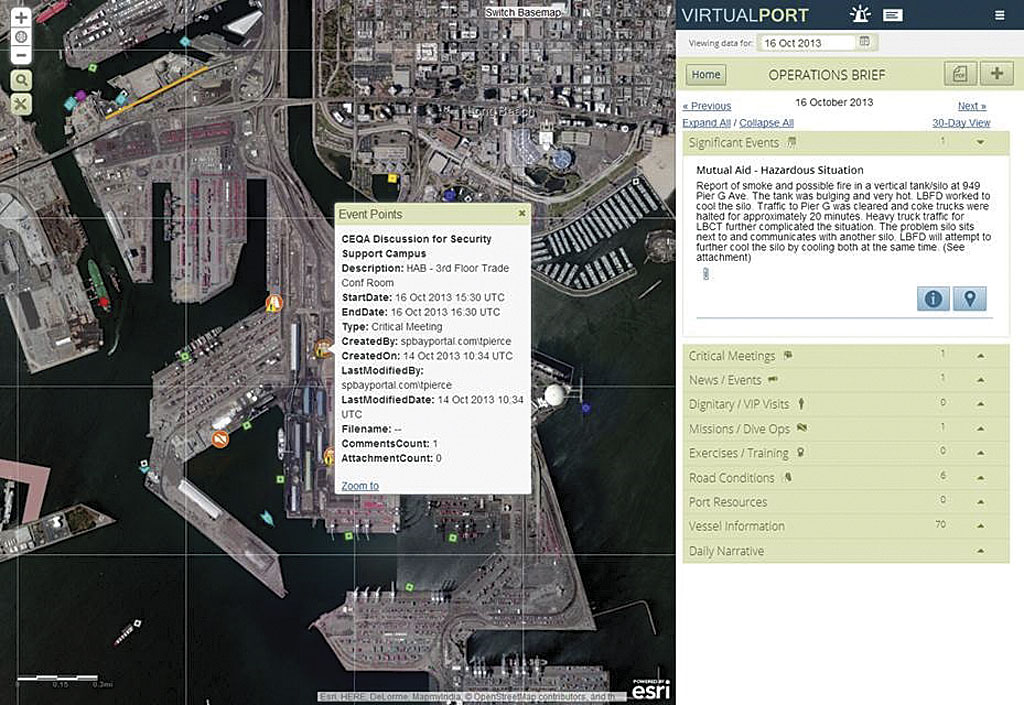Click the orange no-entry circle marker on pier
Image resolution: width=1024 pixels, height=705 pixels.
coord(221,439)
